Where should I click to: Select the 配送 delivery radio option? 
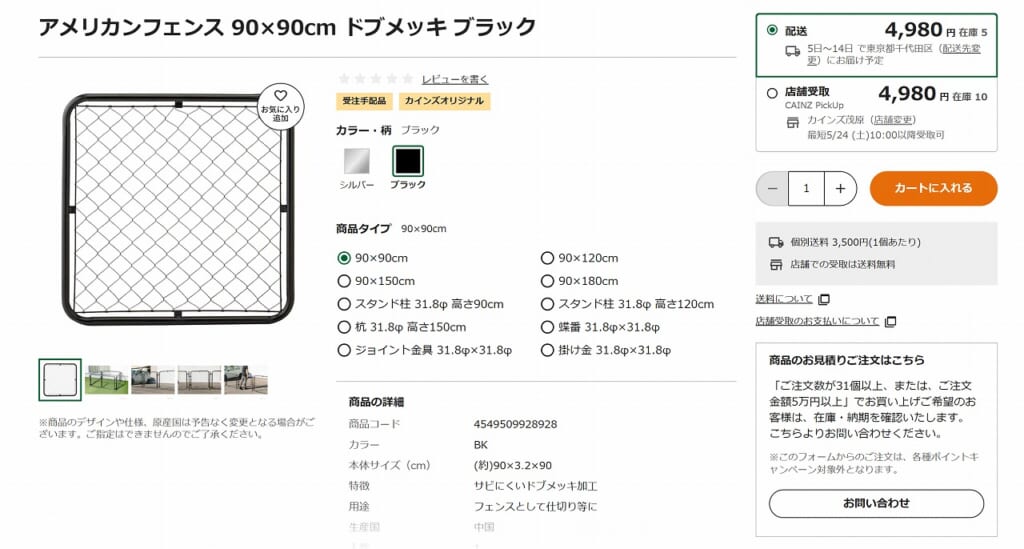(772, 30)
